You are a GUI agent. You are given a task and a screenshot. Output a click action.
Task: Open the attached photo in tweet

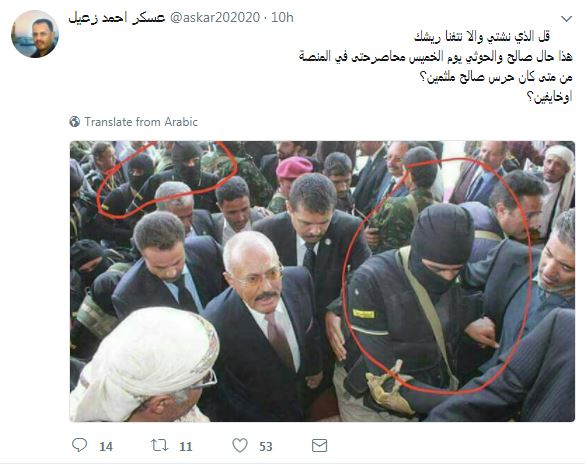[x=322, y=281]
